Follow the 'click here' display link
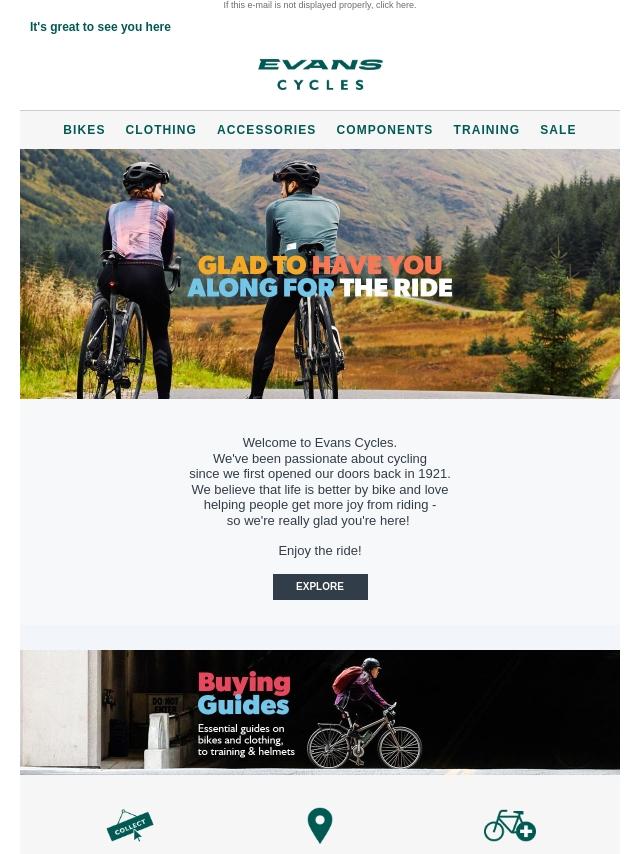The image size is (640, 854). click(x=396, y=5)
